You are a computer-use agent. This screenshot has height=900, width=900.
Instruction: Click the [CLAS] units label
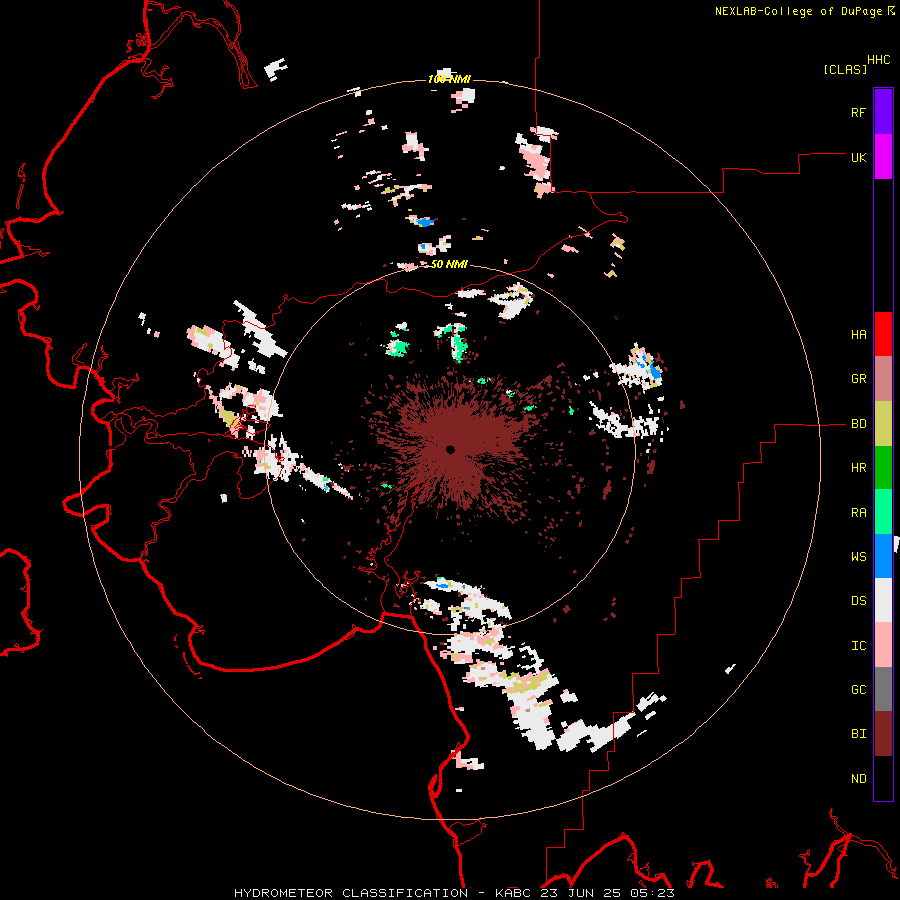coord(845,69)
